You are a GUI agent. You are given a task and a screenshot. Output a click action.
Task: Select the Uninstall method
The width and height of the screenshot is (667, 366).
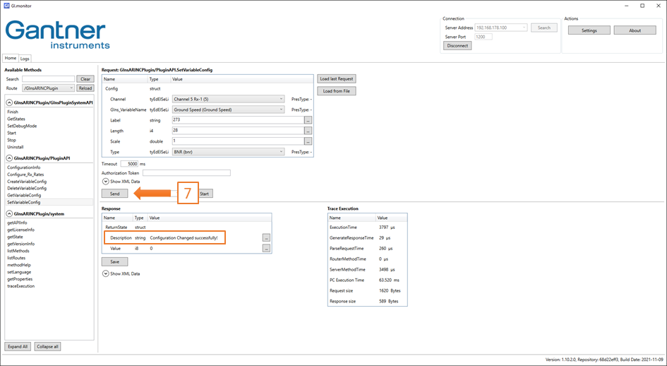coord(15,147)
